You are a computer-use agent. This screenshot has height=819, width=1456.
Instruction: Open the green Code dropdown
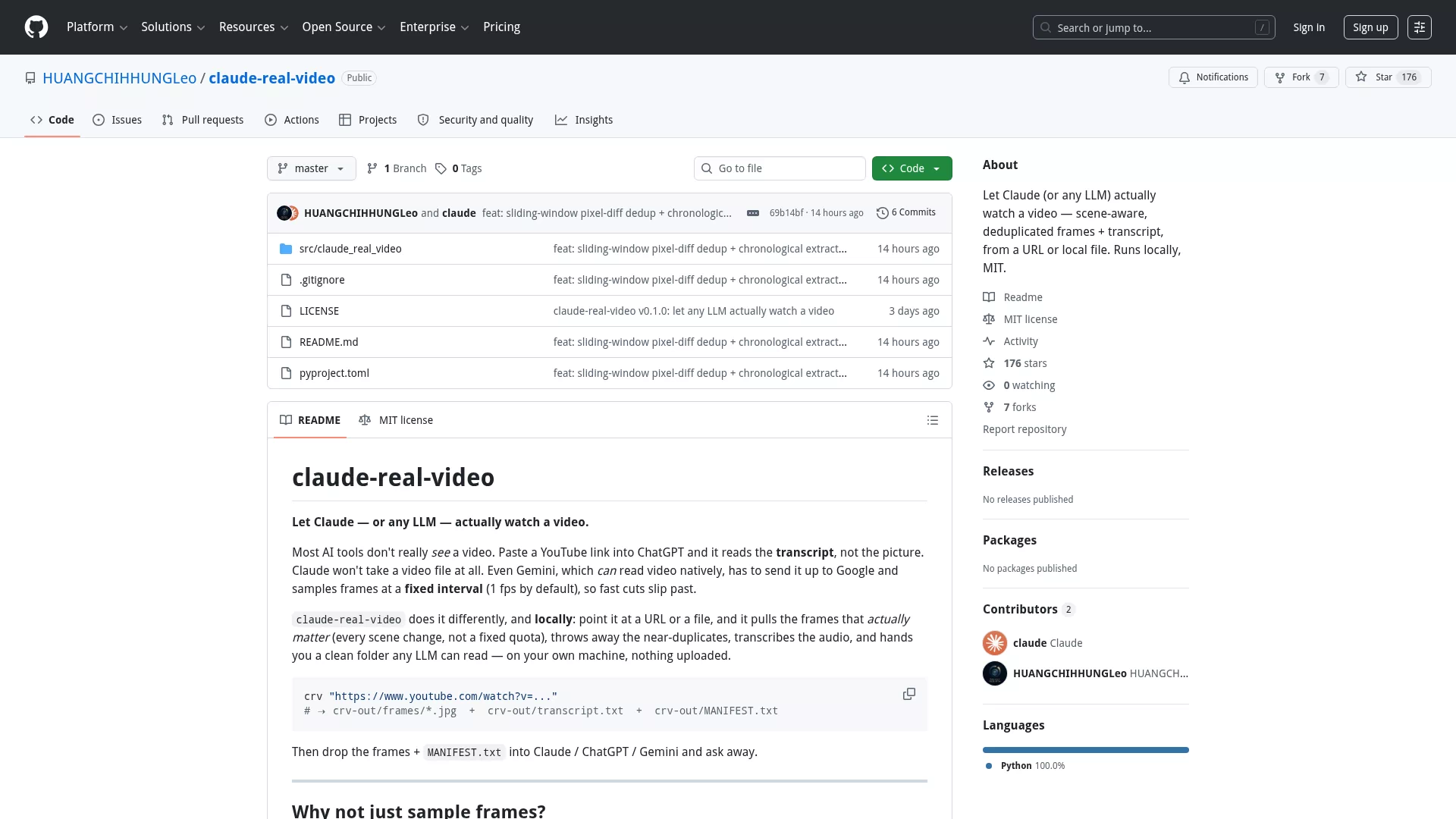click(912, 168)
